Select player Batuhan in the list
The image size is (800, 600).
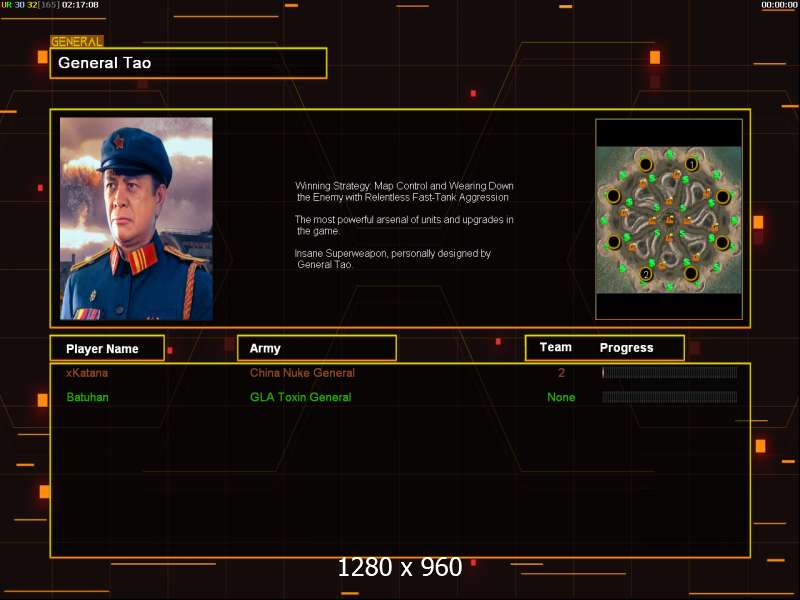(87, 397)
